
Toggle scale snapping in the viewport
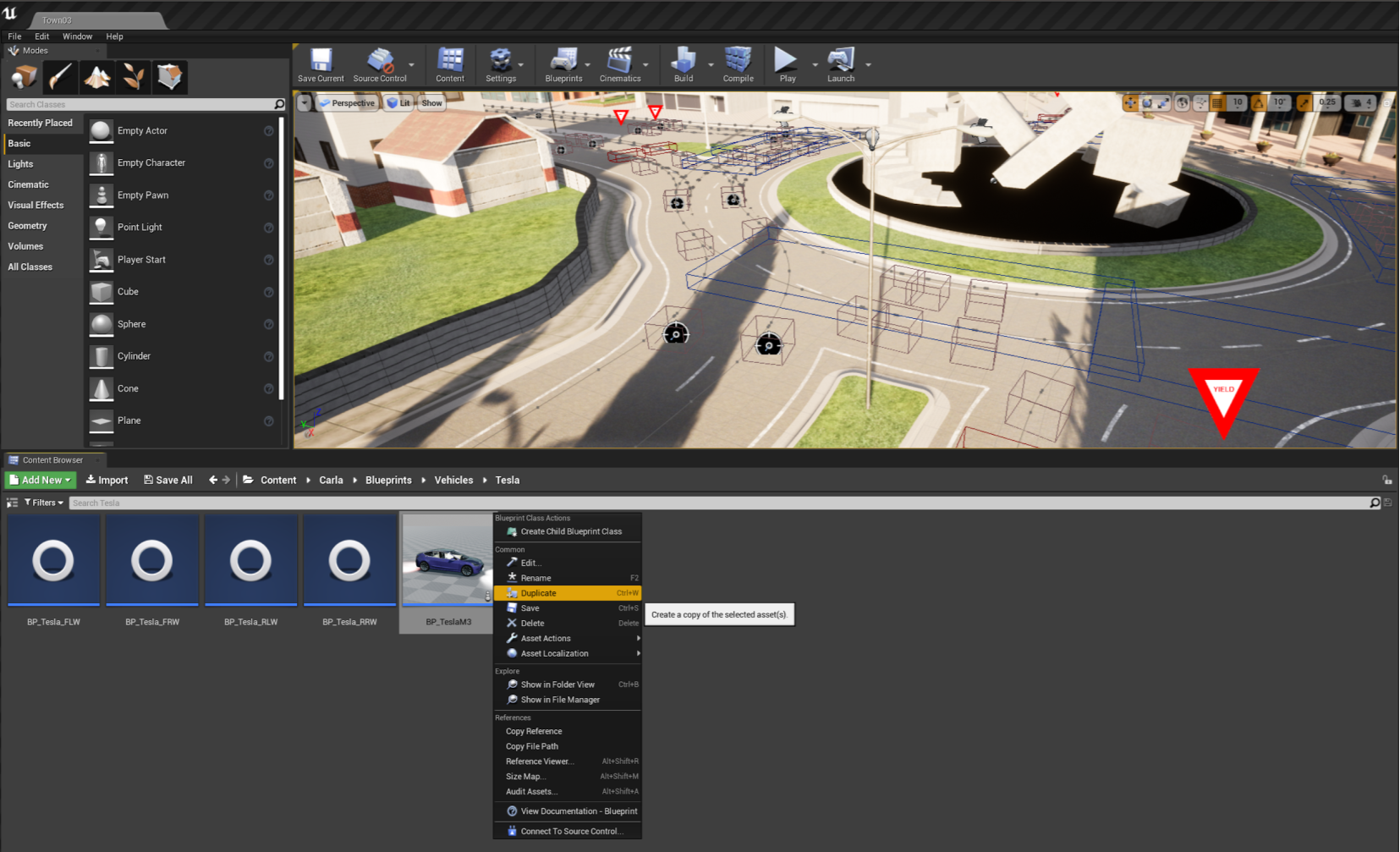(1304, 102)
